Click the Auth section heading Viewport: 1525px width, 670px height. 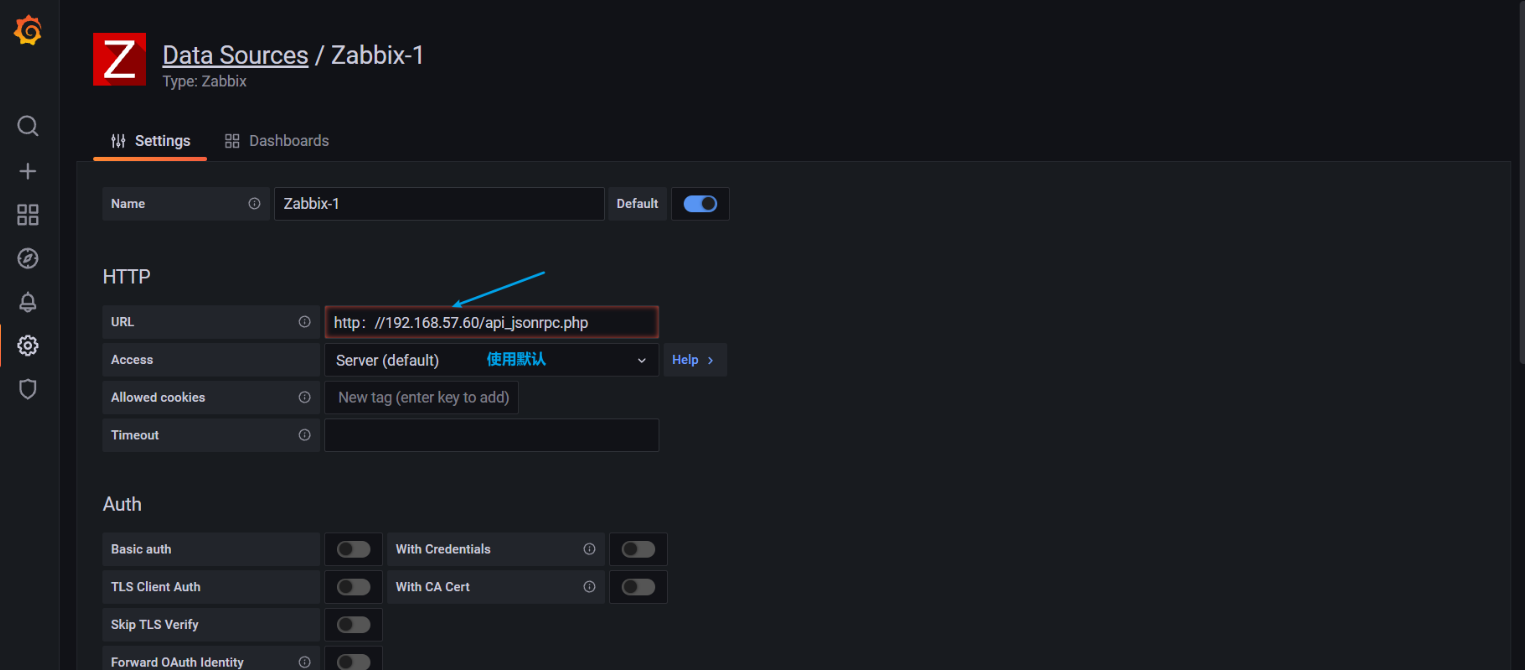point(122,504)
